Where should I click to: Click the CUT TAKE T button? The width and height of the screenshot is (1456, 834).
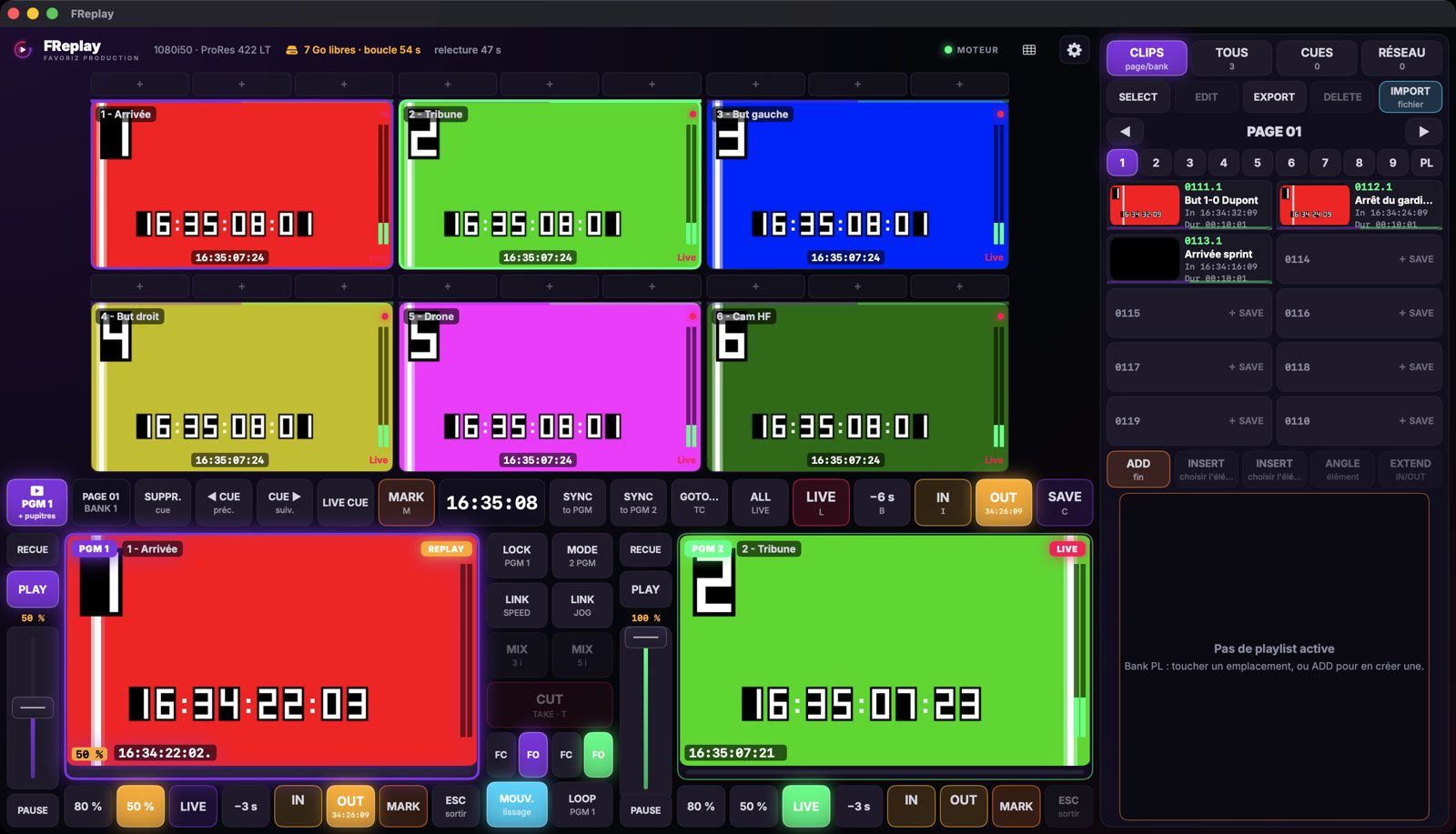pos(550,705)
